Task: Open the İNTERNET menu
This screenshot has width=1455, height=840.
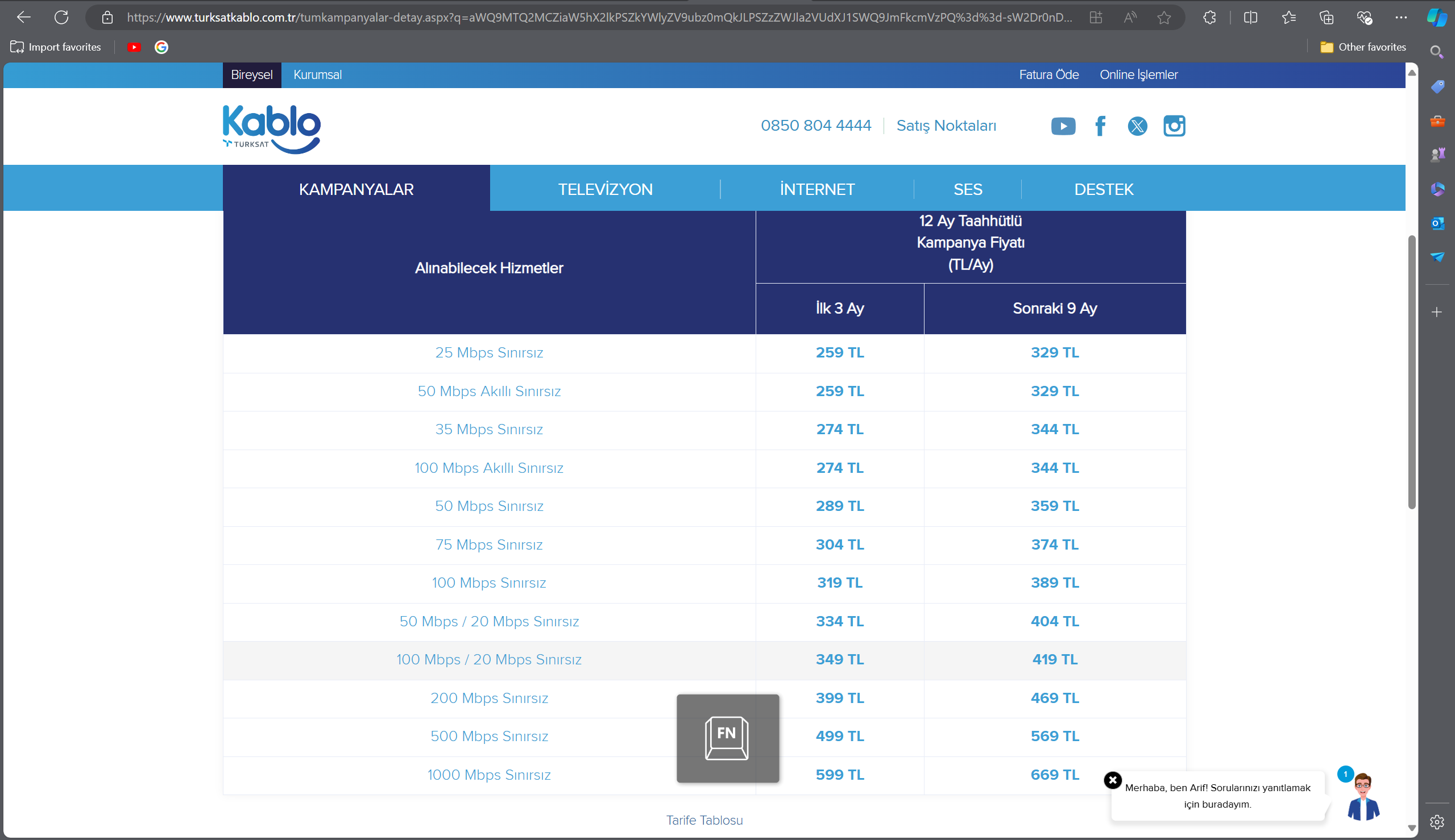Action: tap(816, 189)
